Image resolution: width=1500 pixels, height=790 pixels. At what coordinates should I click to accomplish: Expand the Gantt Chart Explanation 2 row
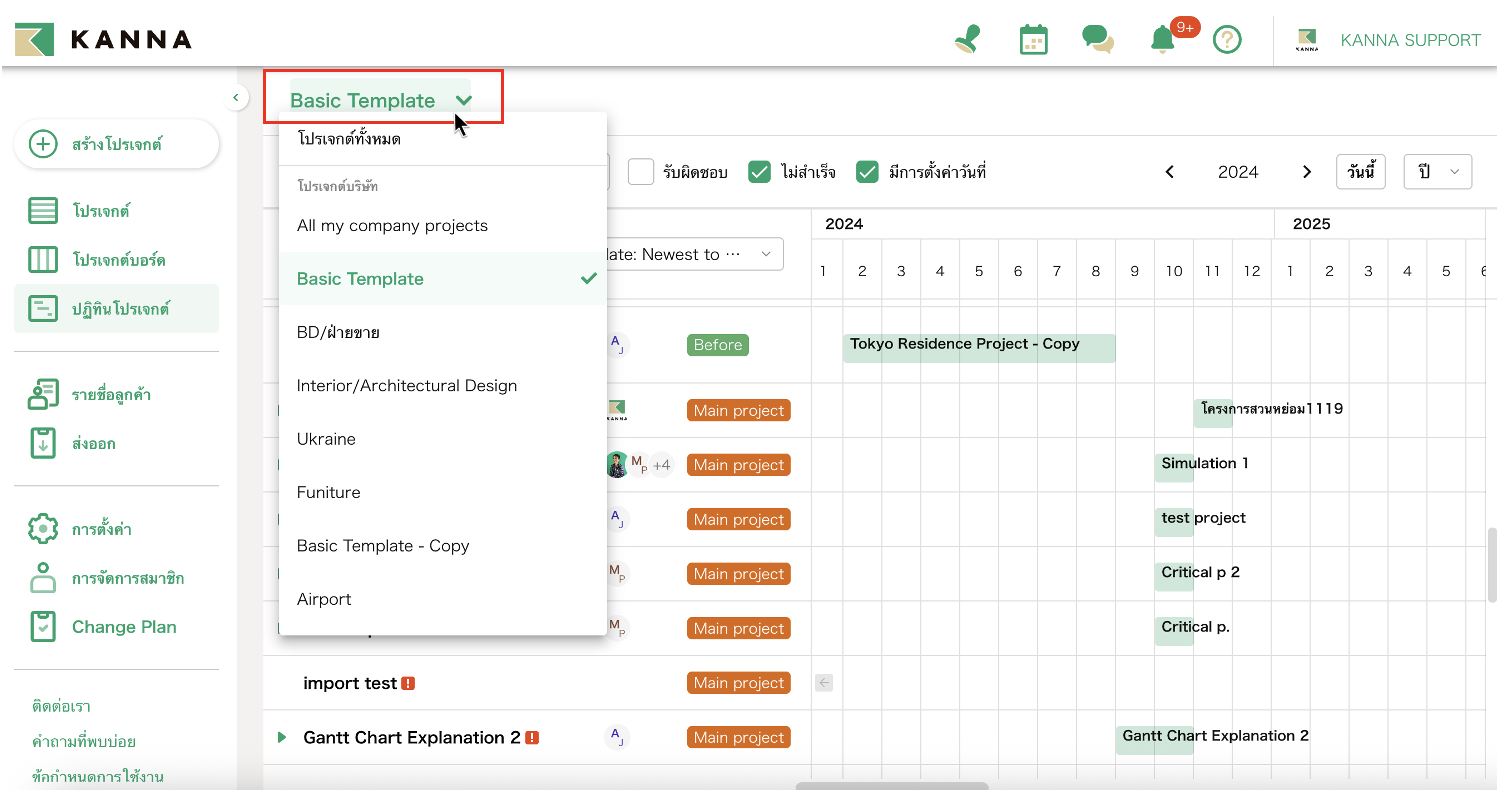282,738
